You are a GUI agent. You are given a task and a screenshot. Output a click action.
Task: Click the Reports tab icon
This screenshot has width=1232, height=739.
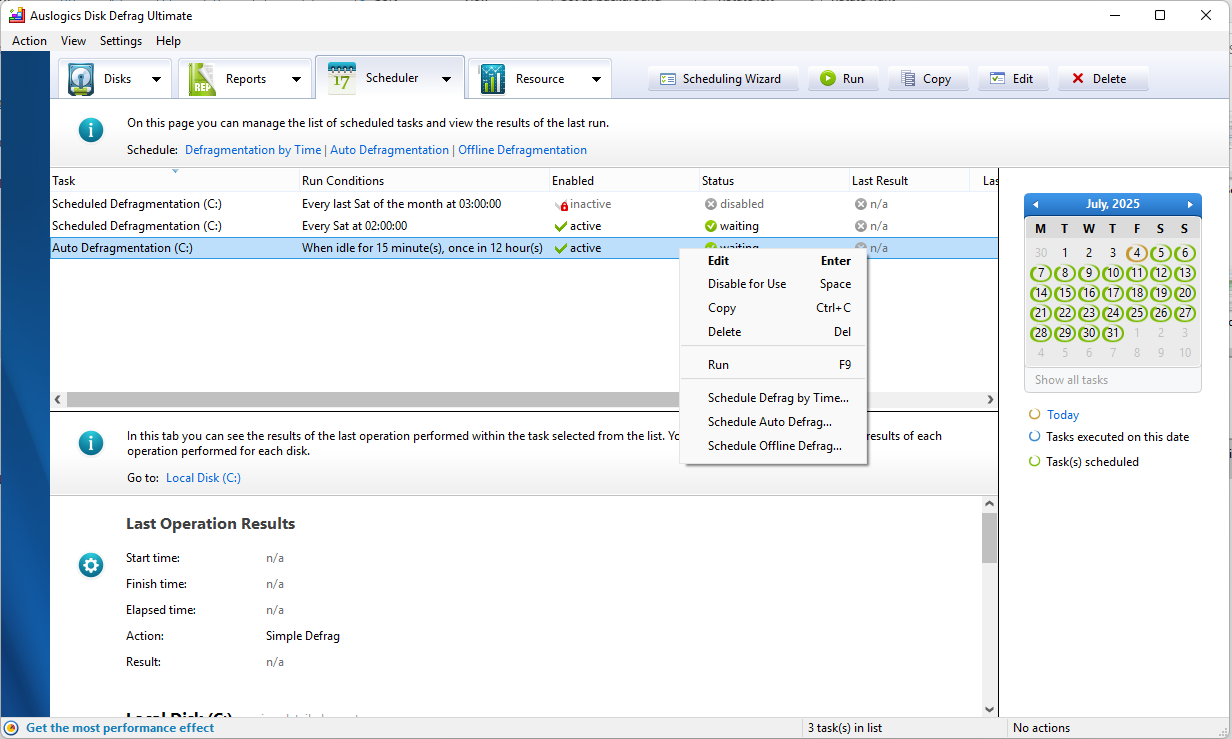pos(202,79)
